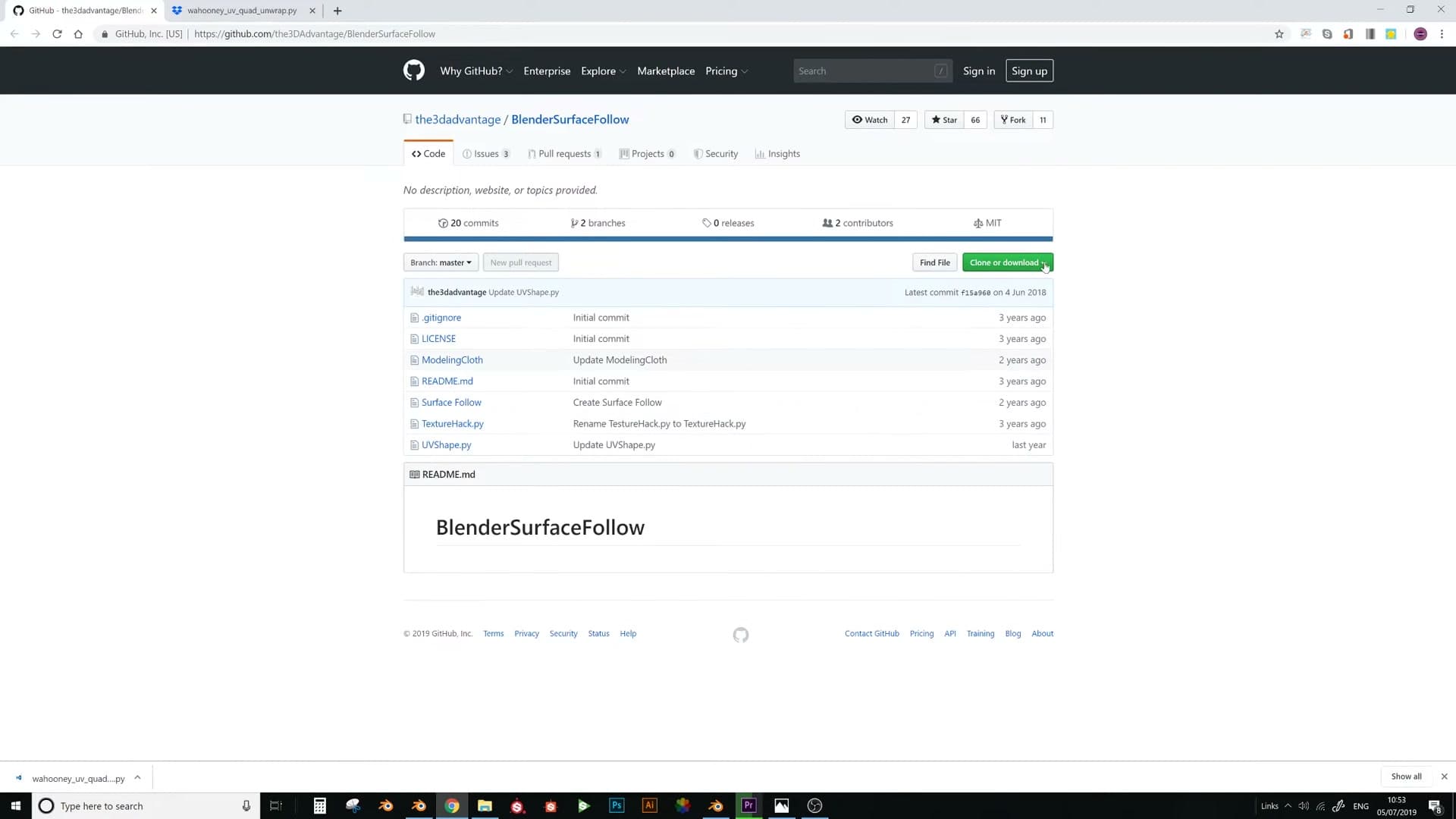This screenshot has width=1456, height=819.
Task: Switch to the wahooney_uv_quad_unwrap.py browser tab
Action: [x=243, y=11]
